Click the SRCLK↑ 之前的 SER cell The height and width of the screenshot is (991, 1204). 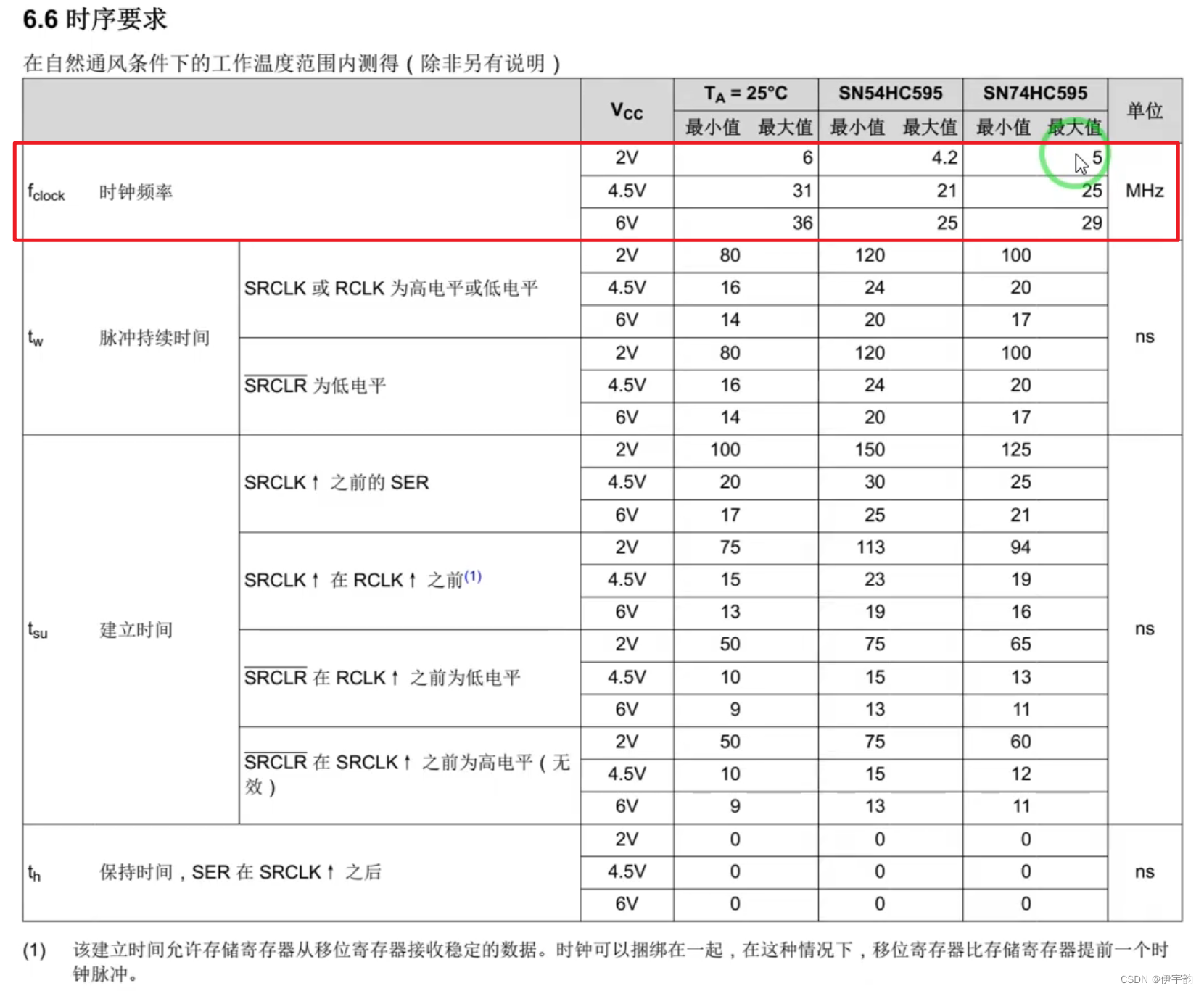click(337, 482)
